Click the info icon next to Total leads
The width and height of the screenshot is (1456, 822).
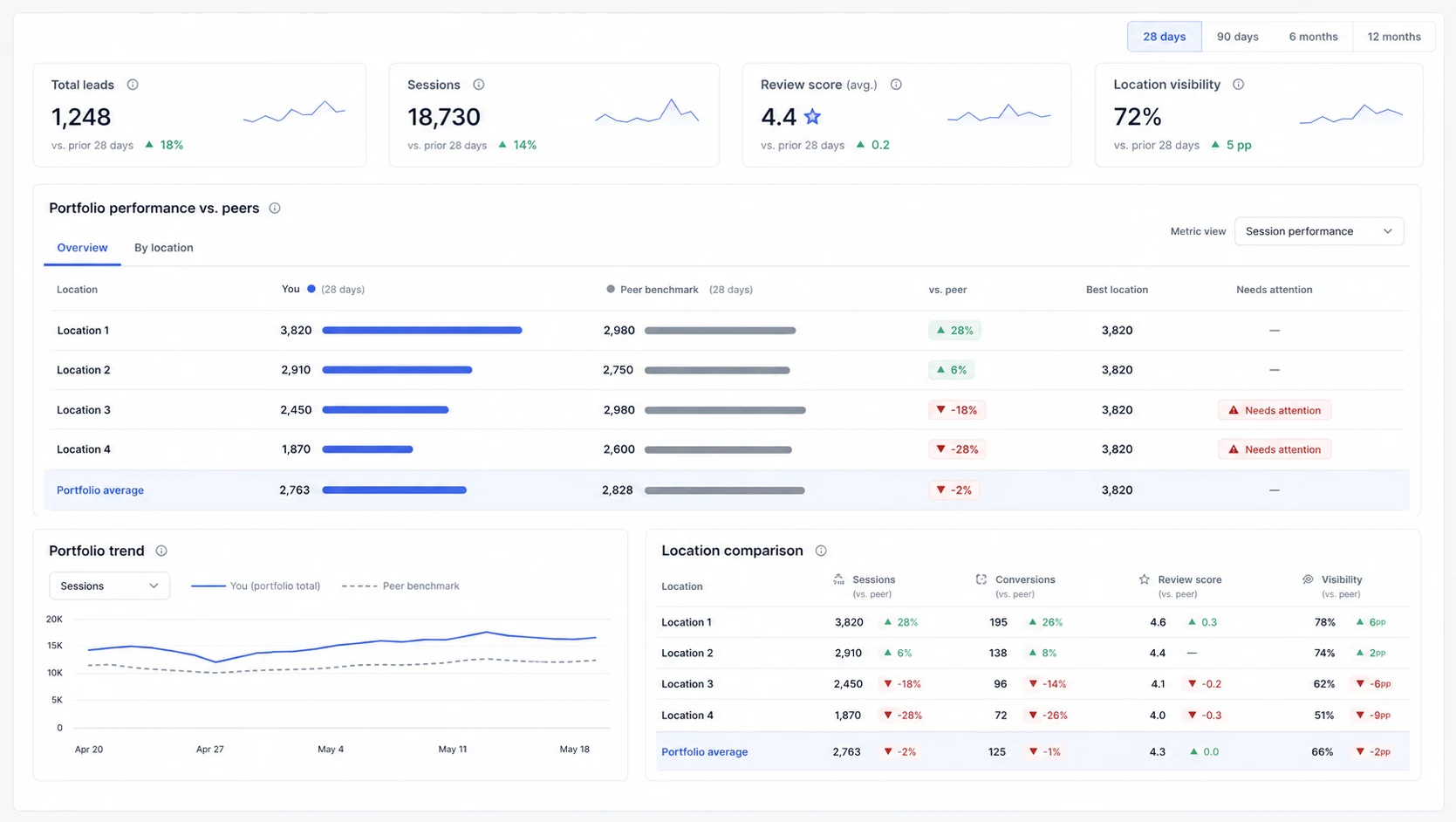(133, 85)
